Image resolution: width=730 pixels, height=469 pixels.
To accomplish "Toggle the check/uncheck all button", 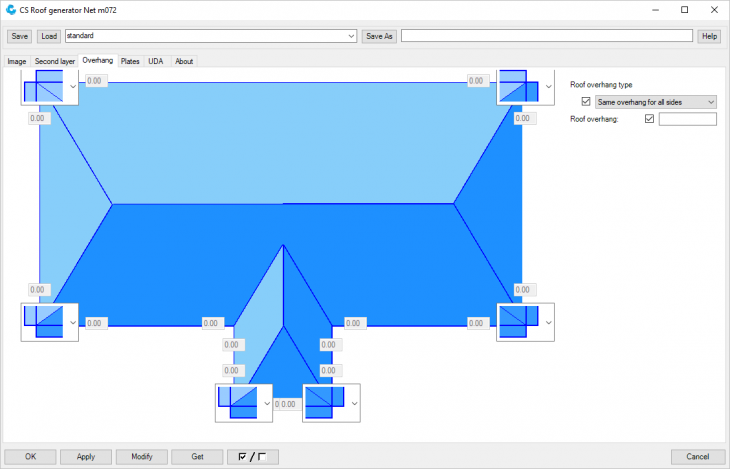I will [x=252, y=456].
